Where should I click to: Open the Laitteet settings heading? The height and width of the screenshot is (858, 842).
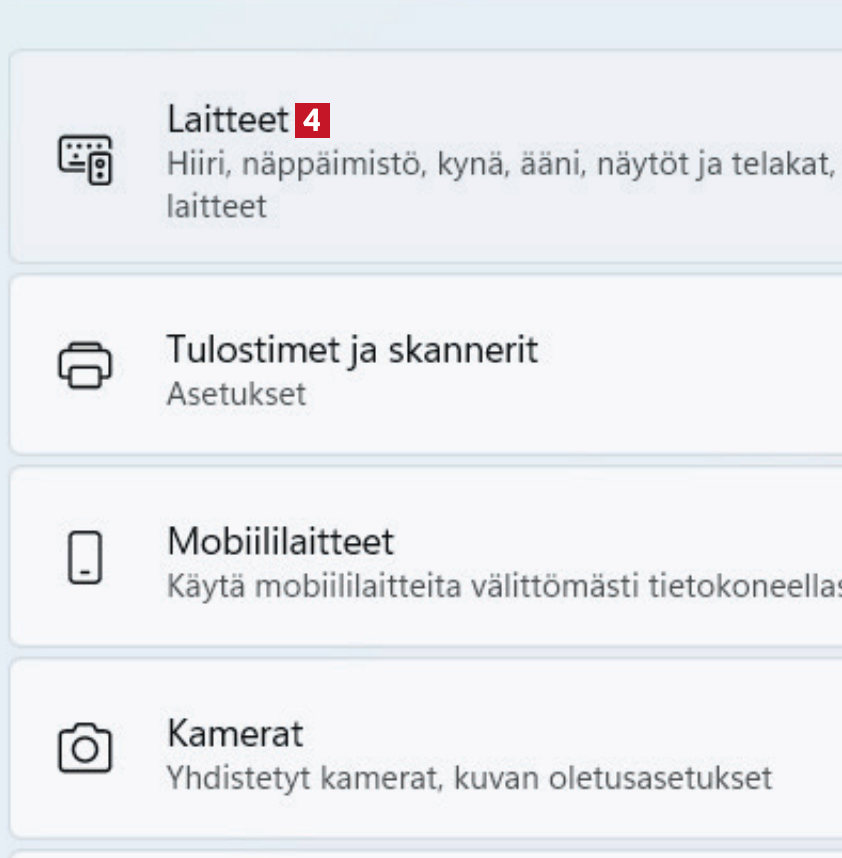tap(227, 121)
